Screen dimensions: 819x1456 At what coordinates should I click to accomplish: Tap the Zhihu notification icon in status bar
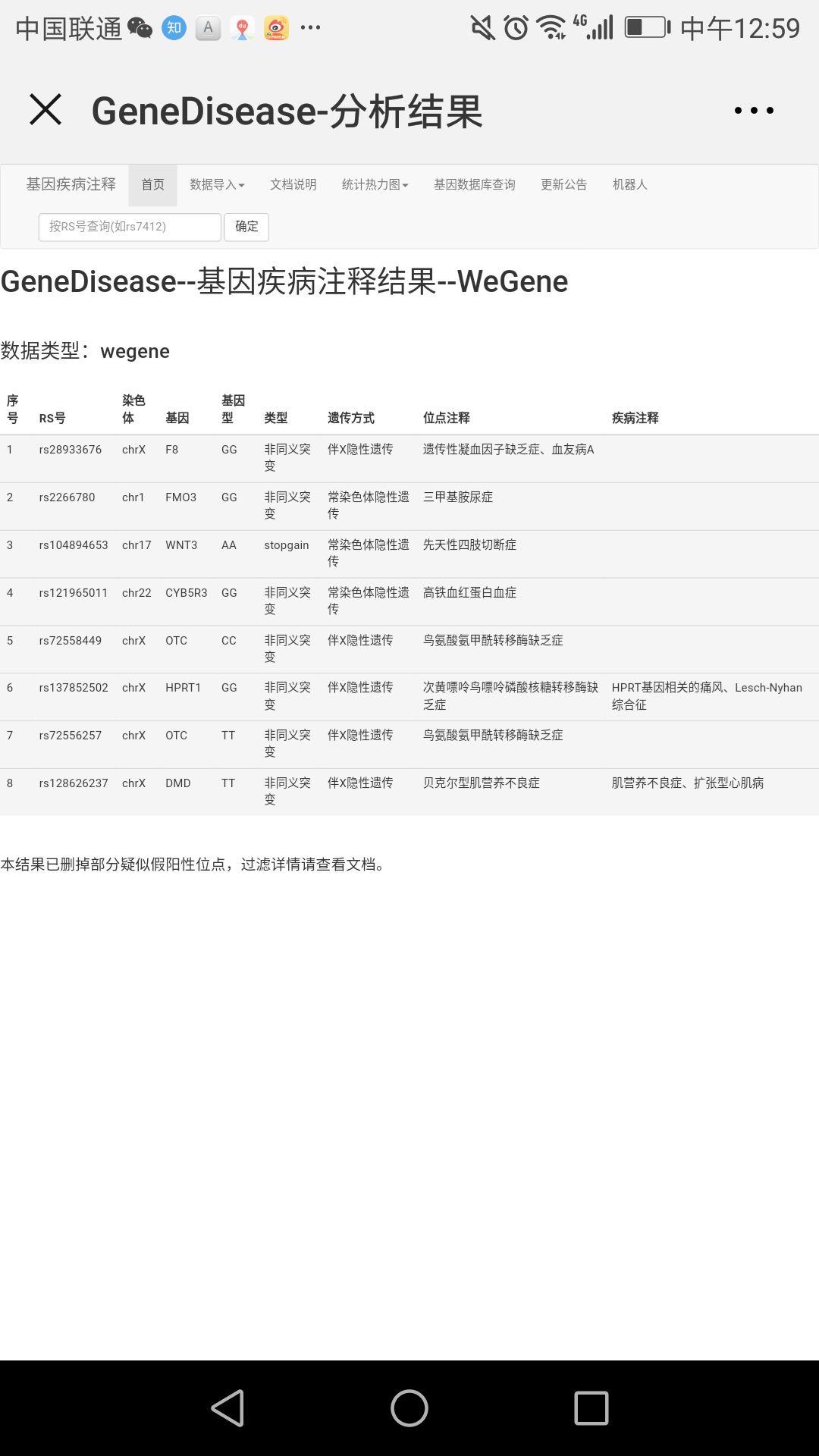click(174, 29)
